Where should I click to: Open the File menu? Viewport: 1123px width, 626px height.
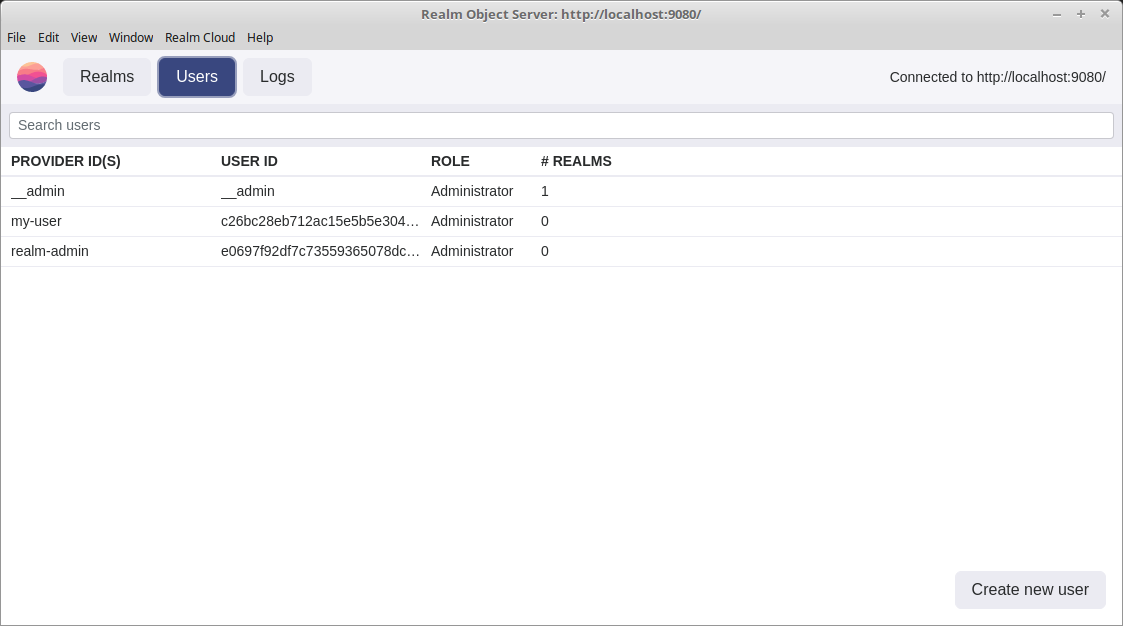pyautogui.click(x=16, y=37)
